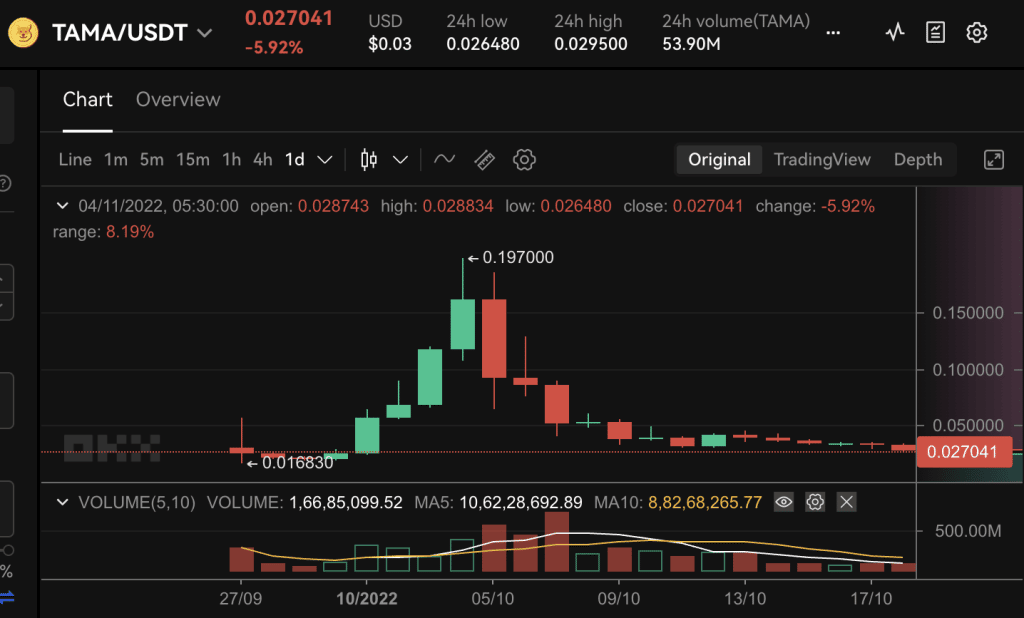Image resolution: width=1024 pixels, height=618 pixels.
Task: Click the TAMA coin logo icon
Action: [23, 33]
